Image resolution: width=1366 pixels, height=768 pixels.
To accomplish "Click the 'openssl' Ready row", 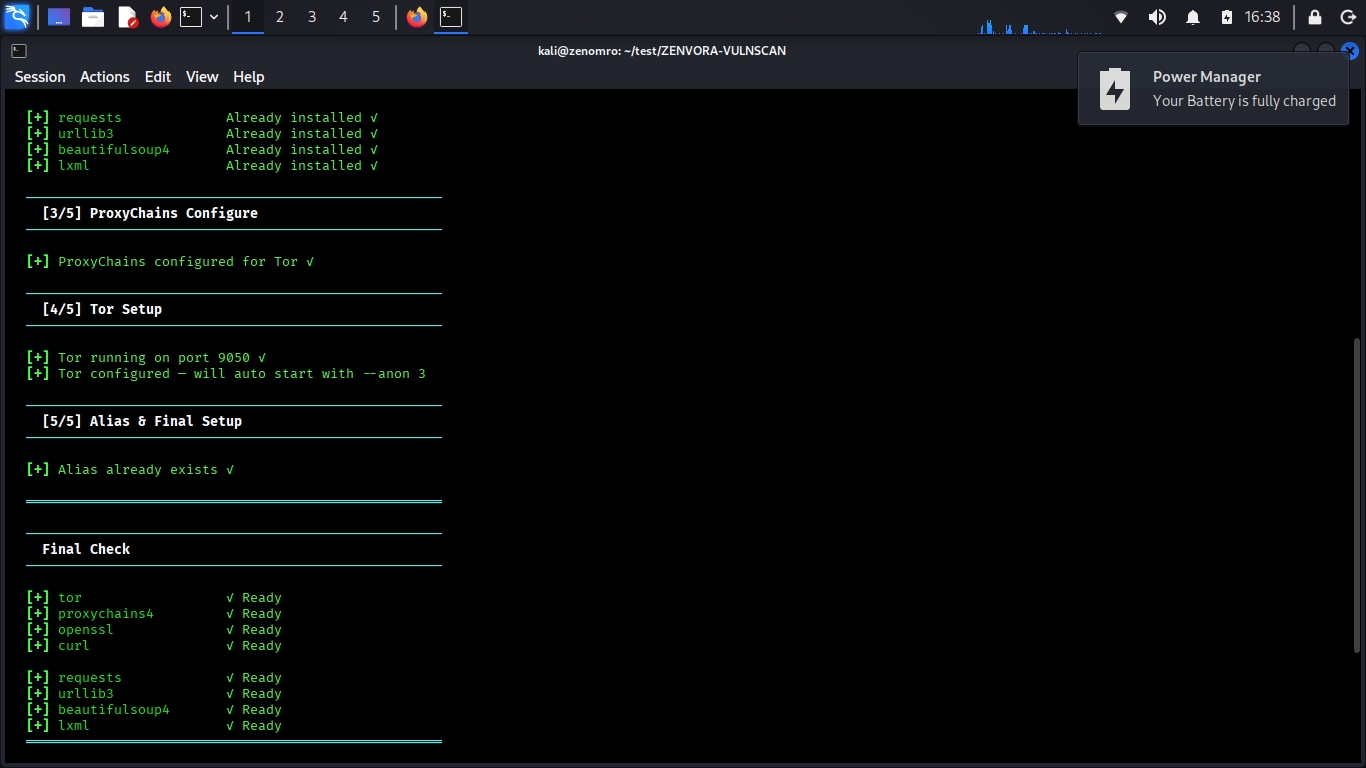I will point(154,629).
